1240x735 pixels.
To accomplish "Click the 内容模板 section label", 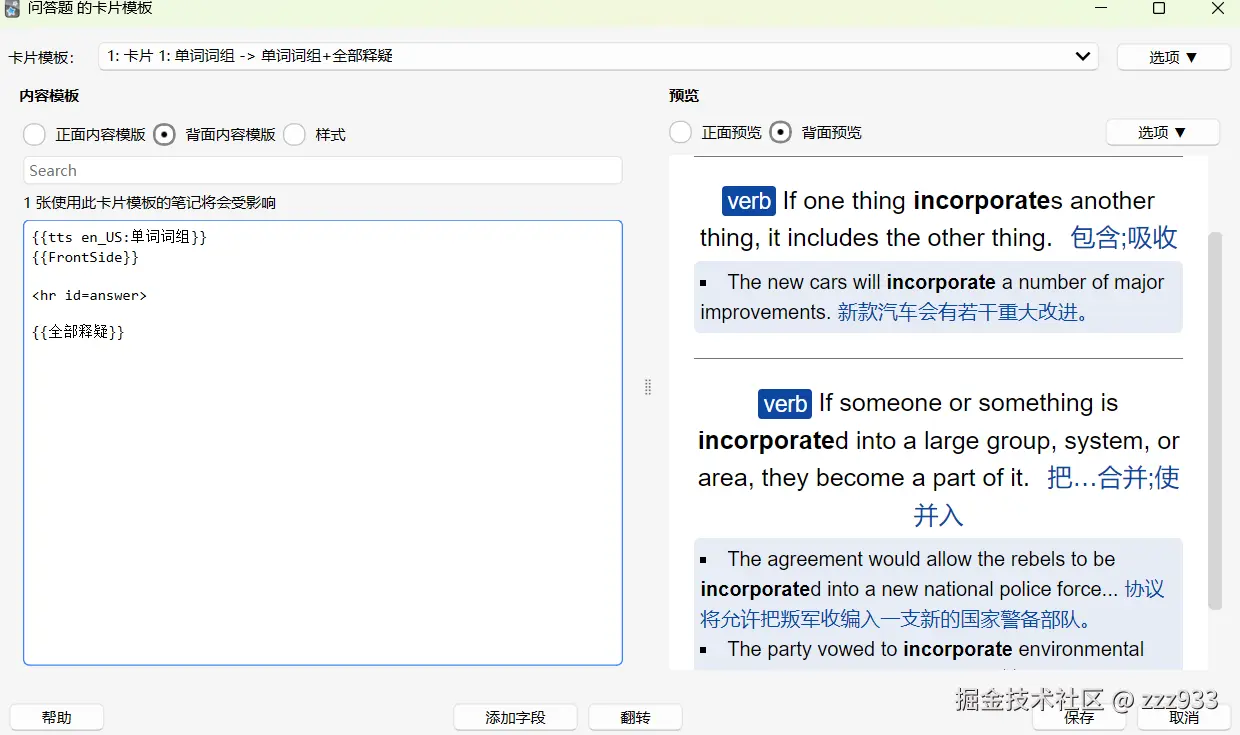I will (x=49, y=96).
